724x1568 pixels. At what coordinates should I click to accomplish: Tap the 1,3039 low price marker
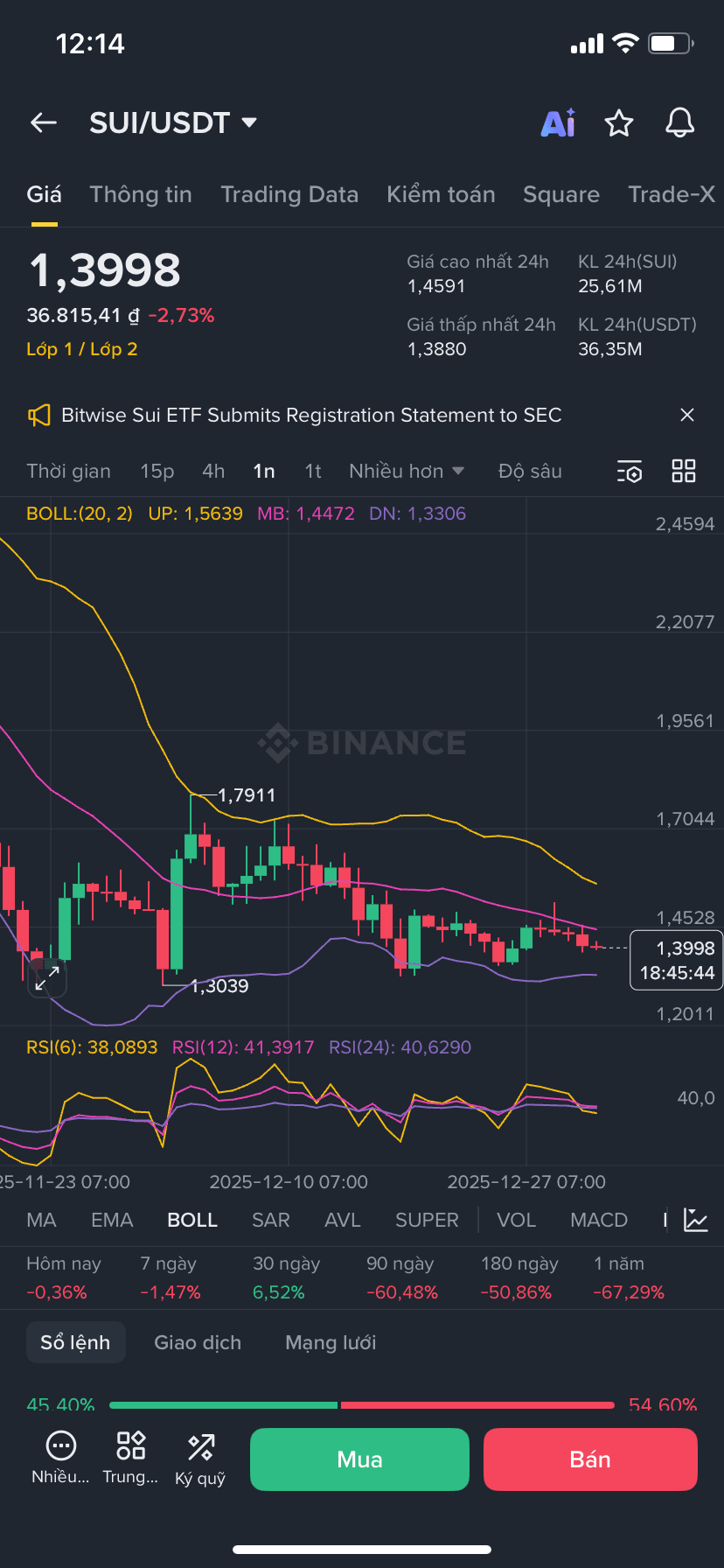coord(220,986)
